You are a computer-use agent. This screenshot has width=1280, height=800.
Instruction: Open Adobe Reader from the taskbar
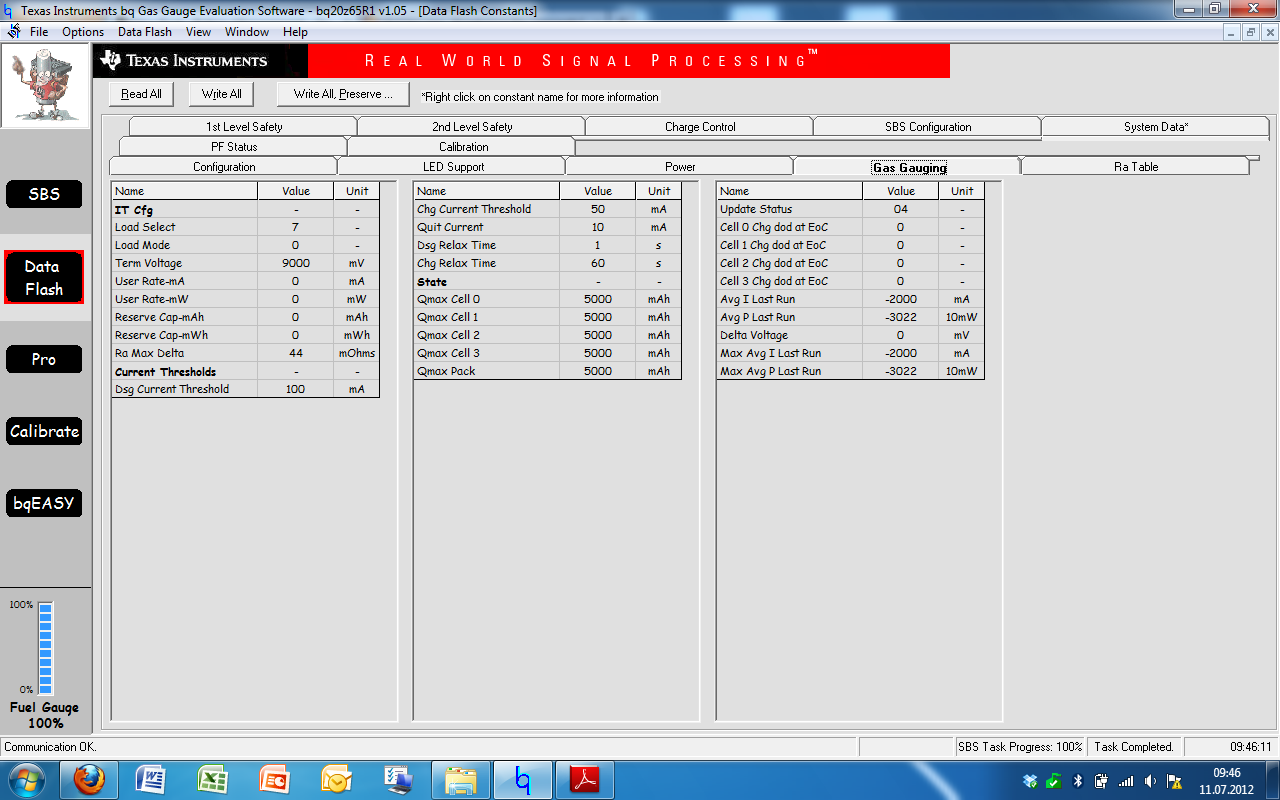584,780
